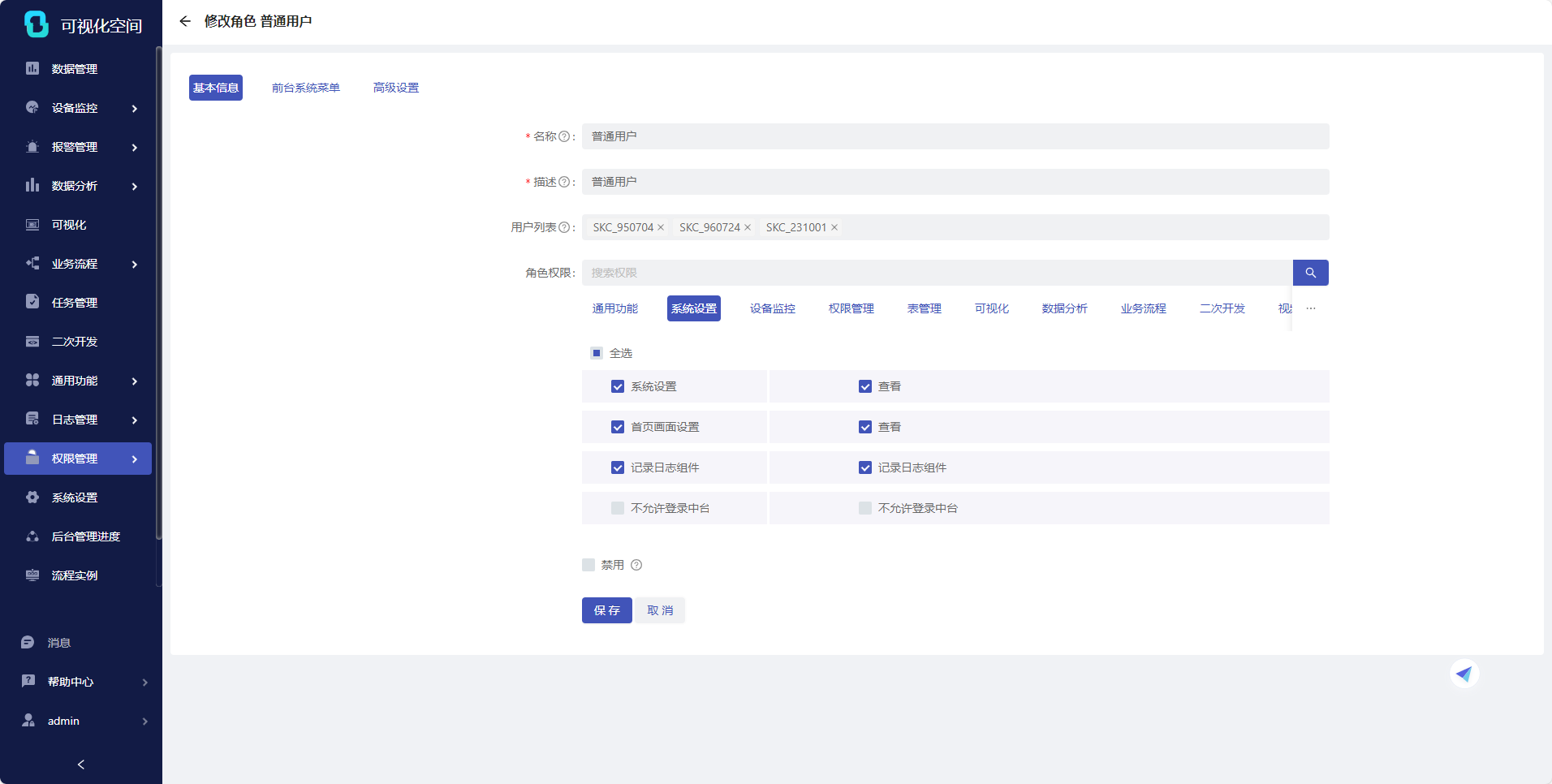Image resolution: width=1552 pixels, height=784 pixels.
Task: Uncheck the left 记录日志组件 checkbox
Action: 618,467
